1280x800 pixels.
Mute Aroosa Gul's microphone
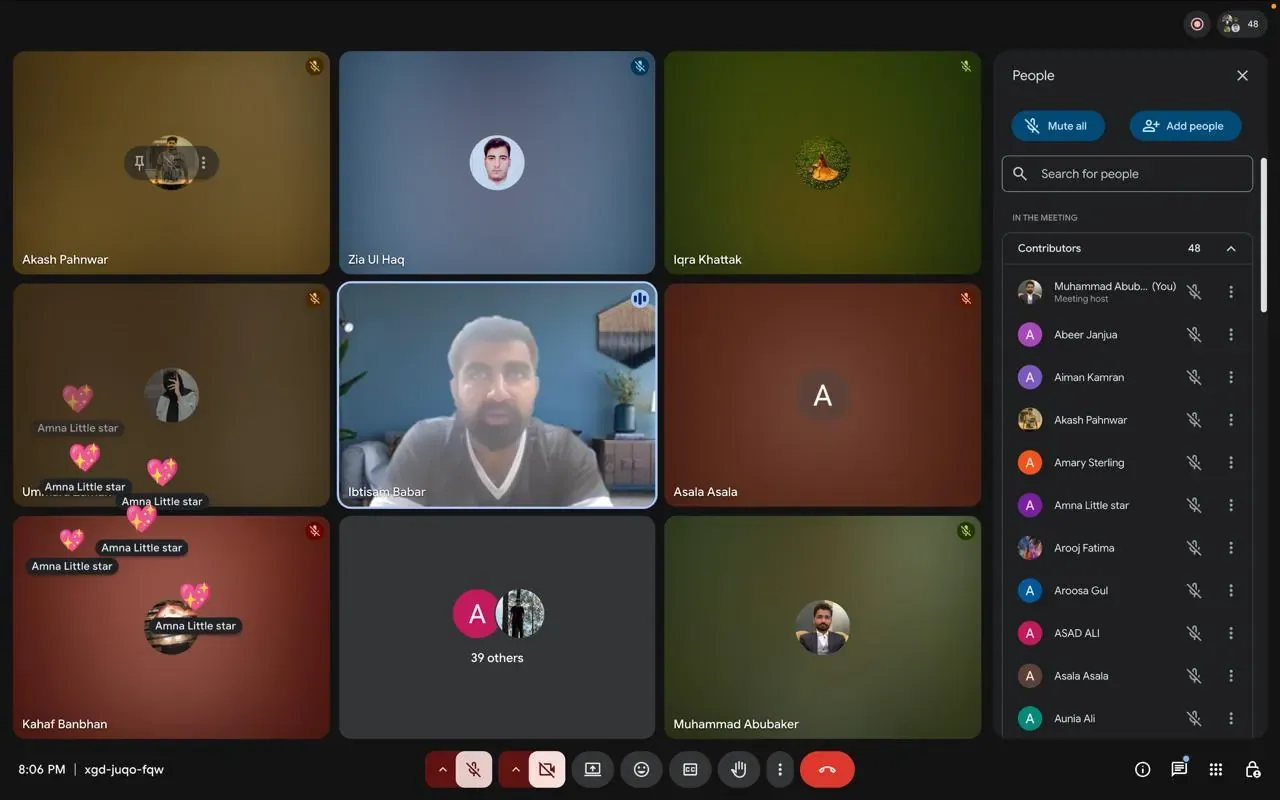point(1194,590)
